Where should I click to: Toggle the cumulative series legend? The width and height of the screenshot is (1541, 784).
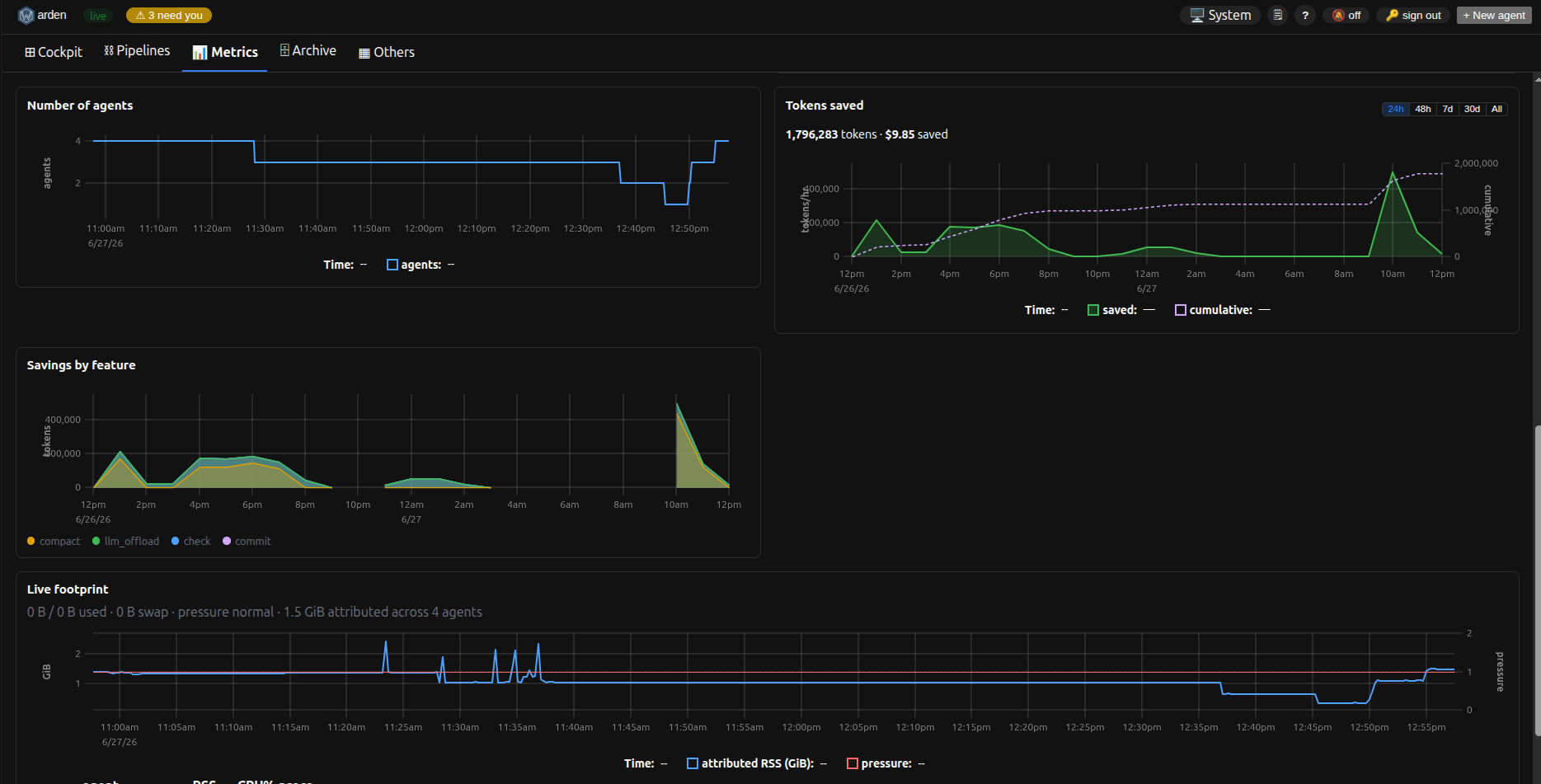(x=1214, y=310)
